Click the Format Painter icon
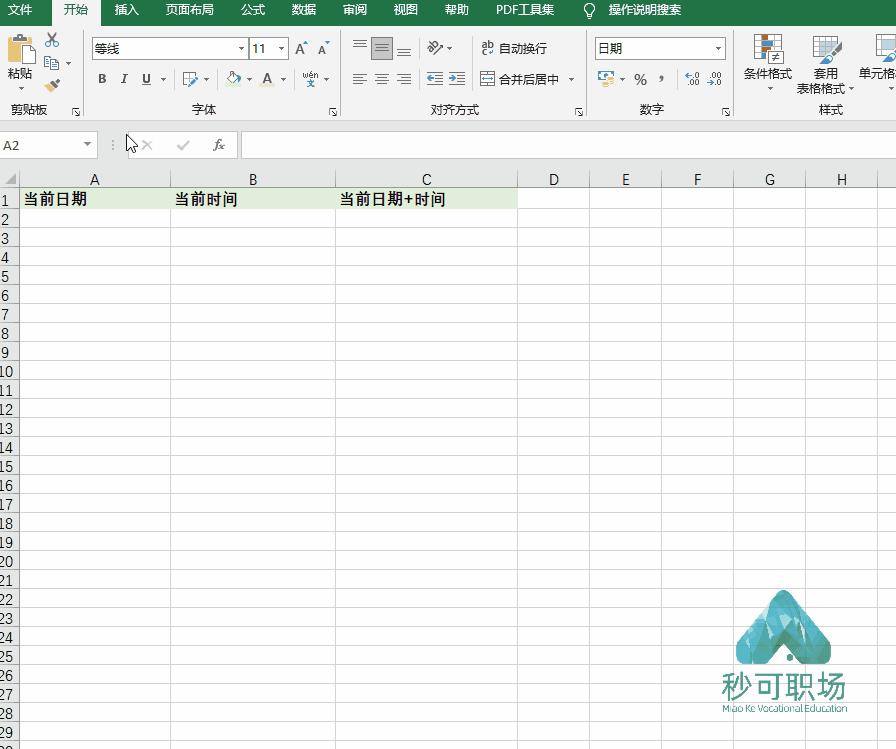Image resolution: width=896 pixels, height=749 pixels. pos(54,86)
